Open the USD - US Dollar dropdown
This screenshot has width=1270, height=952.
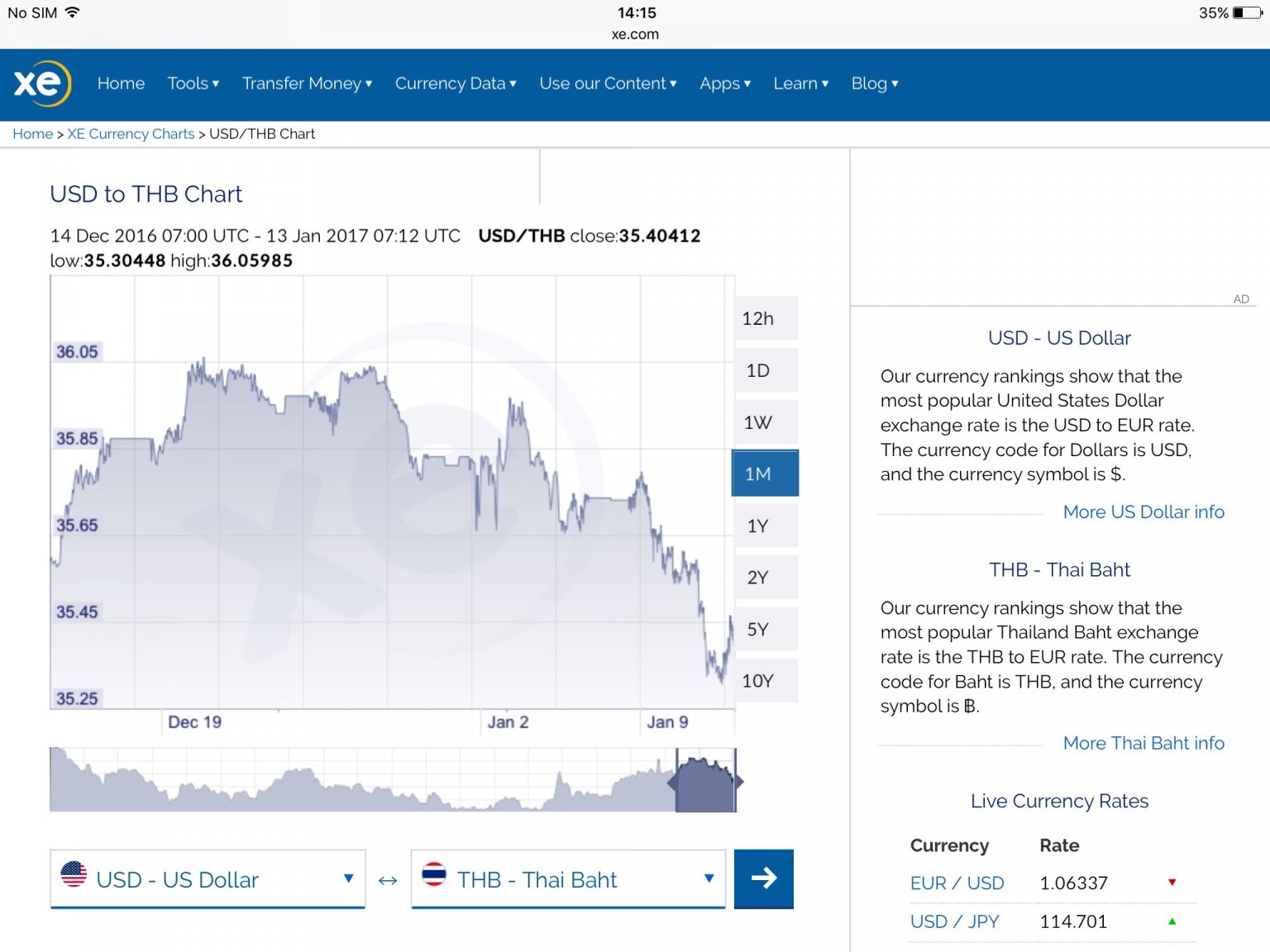click(x=208, y=879)
